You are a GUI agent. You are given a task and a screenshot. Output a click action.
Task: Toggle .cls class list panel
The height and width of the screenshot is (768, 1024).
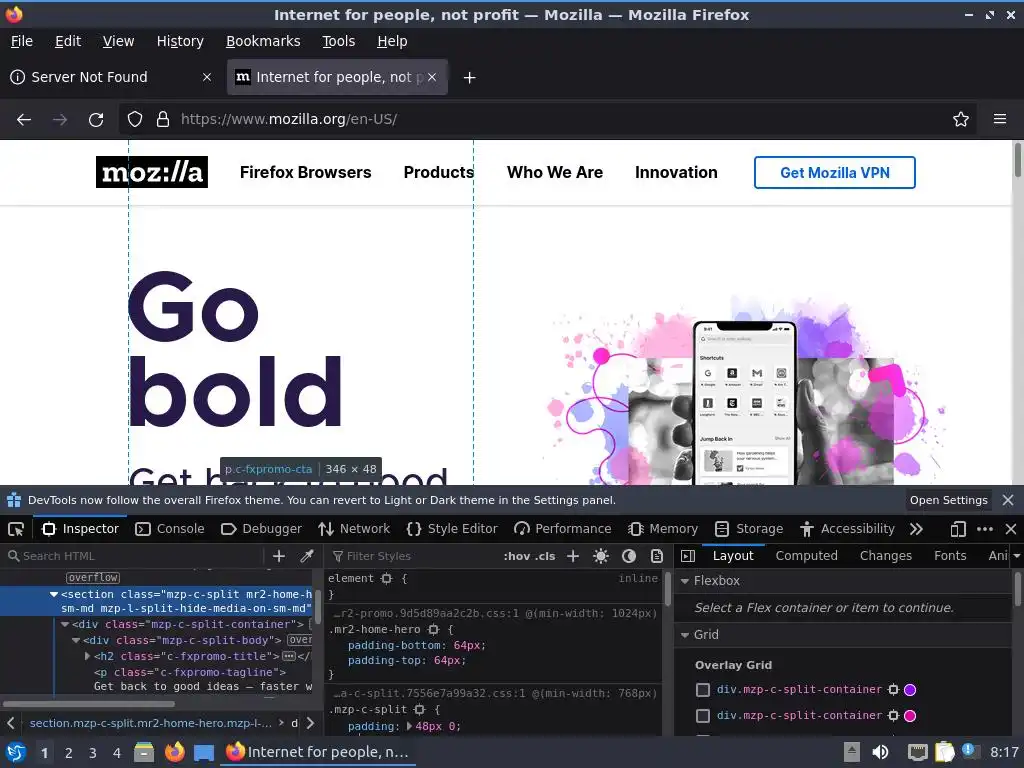click(x=545, y=556)
